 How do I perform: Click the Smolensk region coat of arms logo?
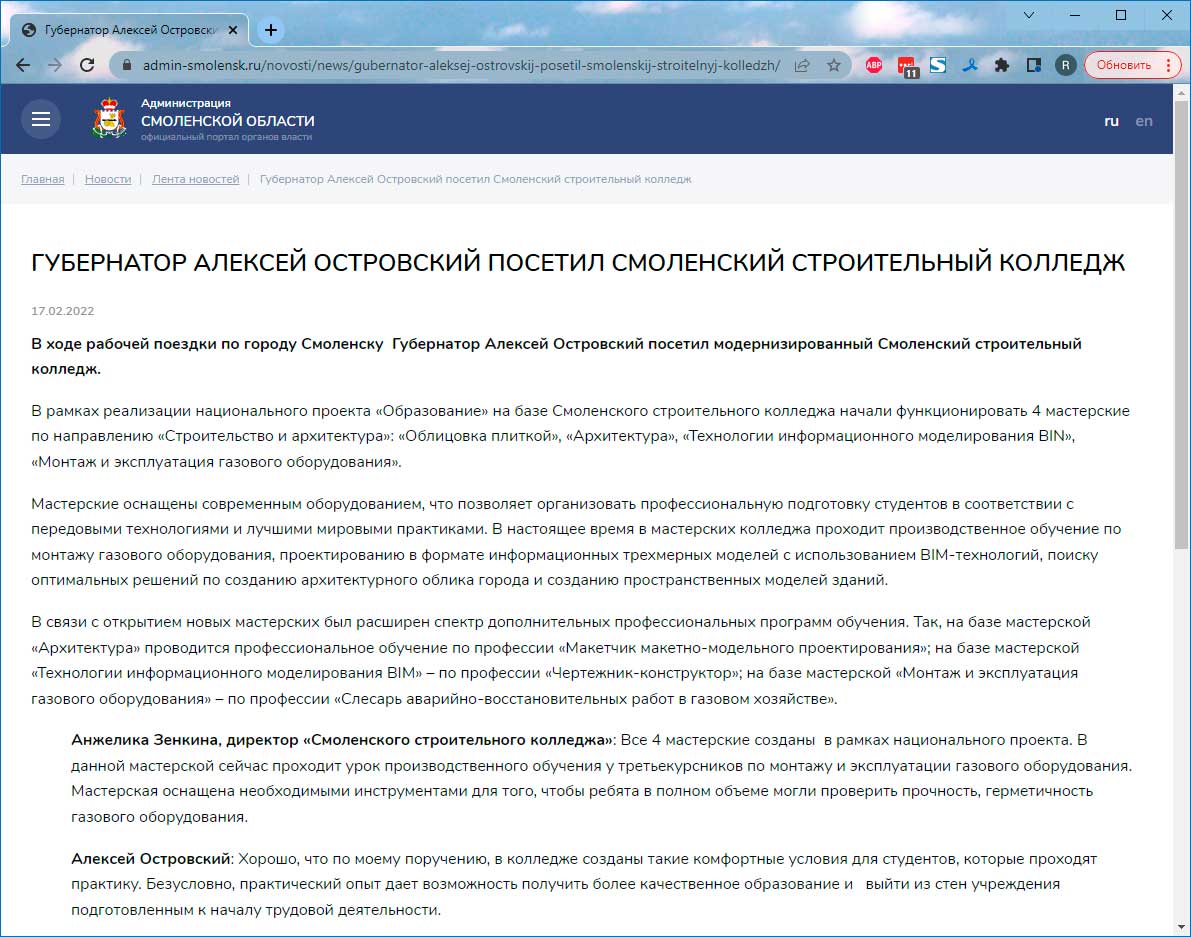click(x=109, y=119)
